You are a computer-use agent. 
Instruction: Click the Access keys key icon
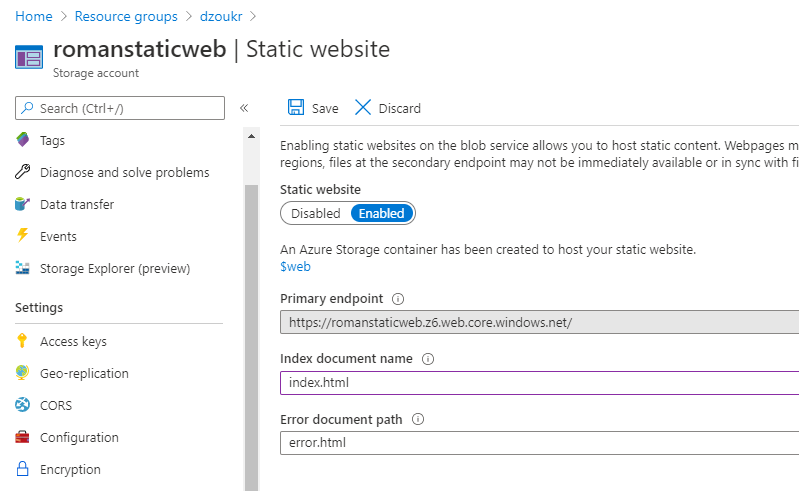click(x=23, y=341)
